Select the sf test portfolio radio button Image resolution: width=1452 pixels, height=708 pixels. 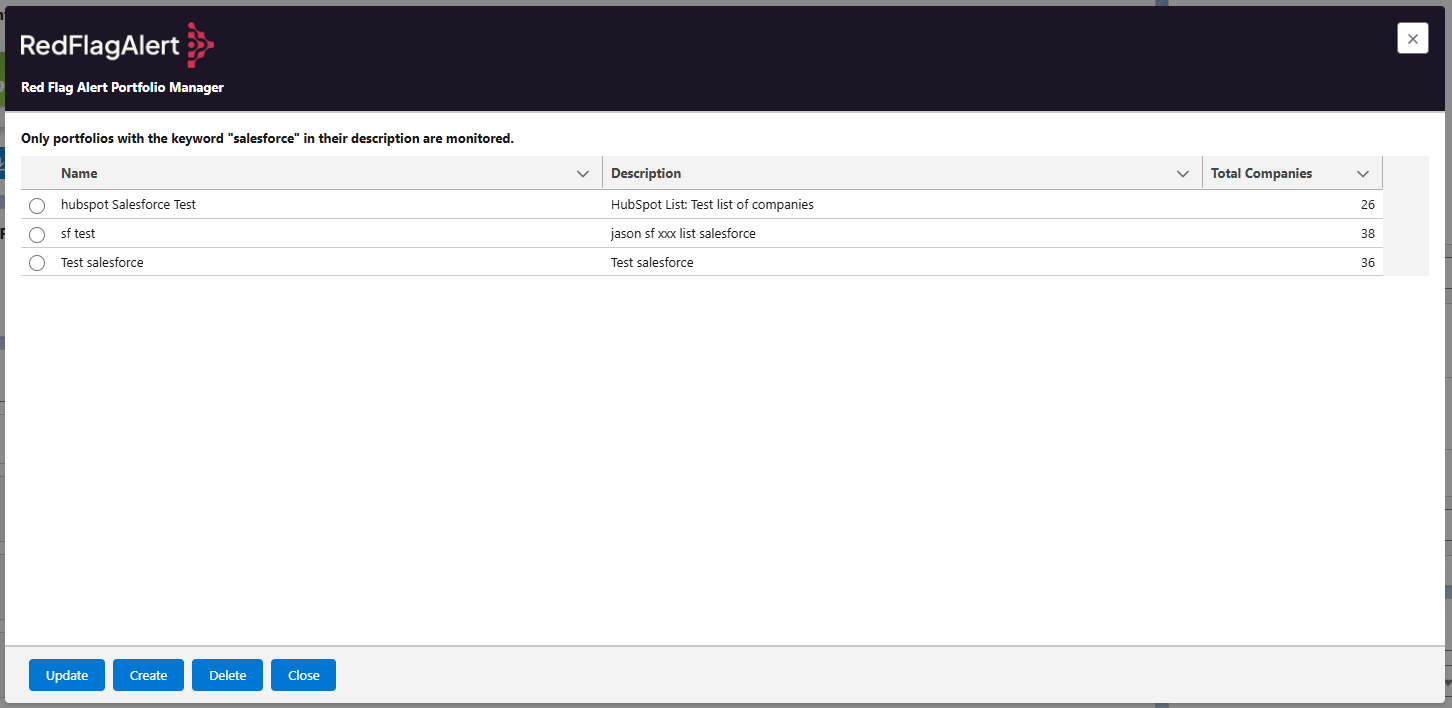click(x=37, y=234)
